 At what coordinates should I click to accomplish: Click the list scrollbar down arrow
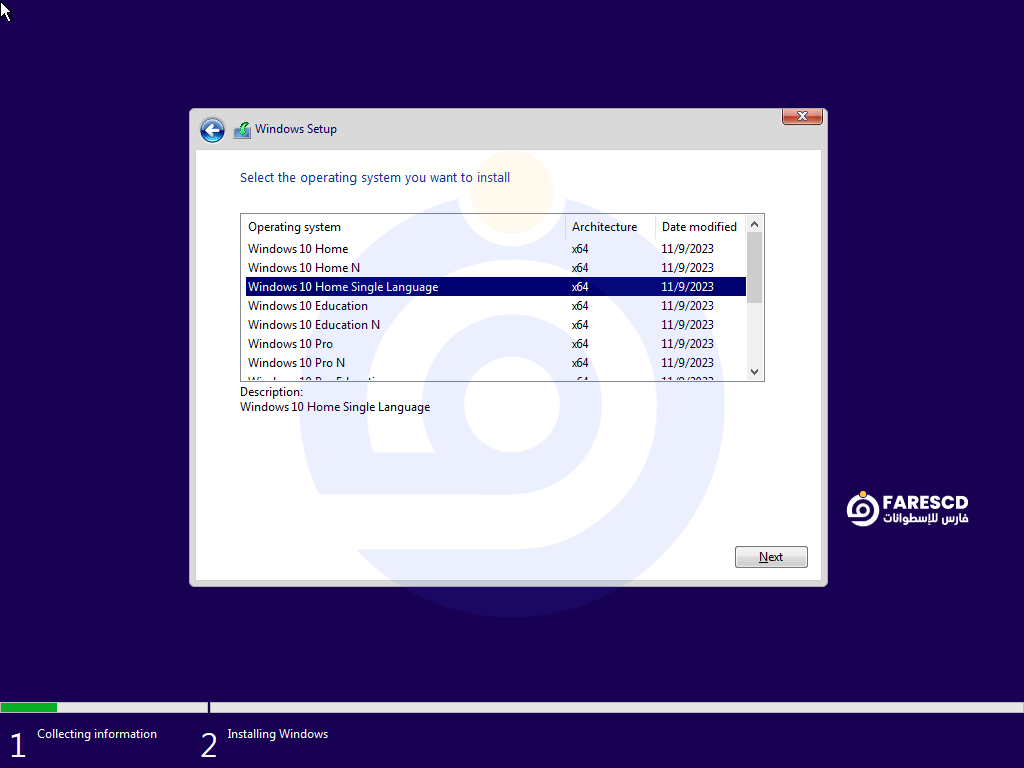tap(754, 372)
